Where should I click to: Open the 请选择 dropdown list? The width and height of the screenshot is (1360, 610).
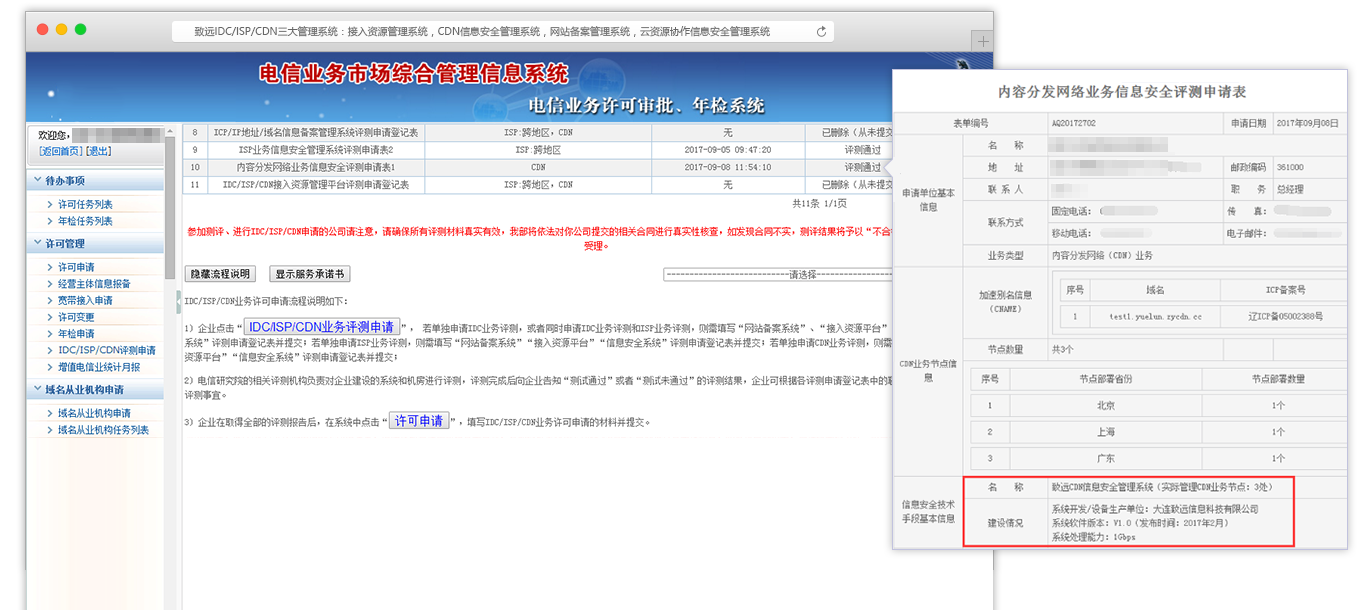tap(780, 274)
